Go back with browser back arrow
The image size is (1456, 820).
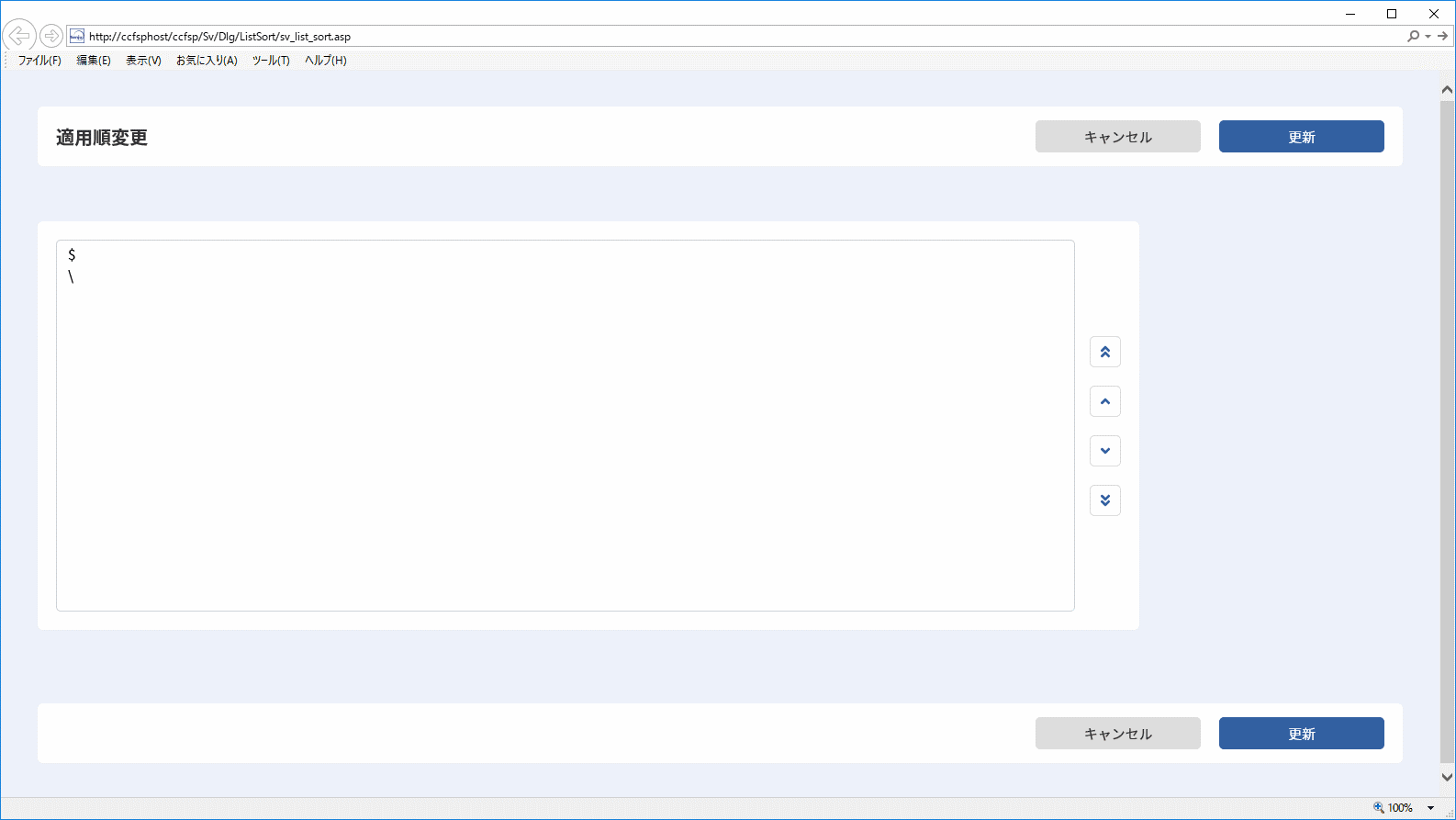pos(19,36)
